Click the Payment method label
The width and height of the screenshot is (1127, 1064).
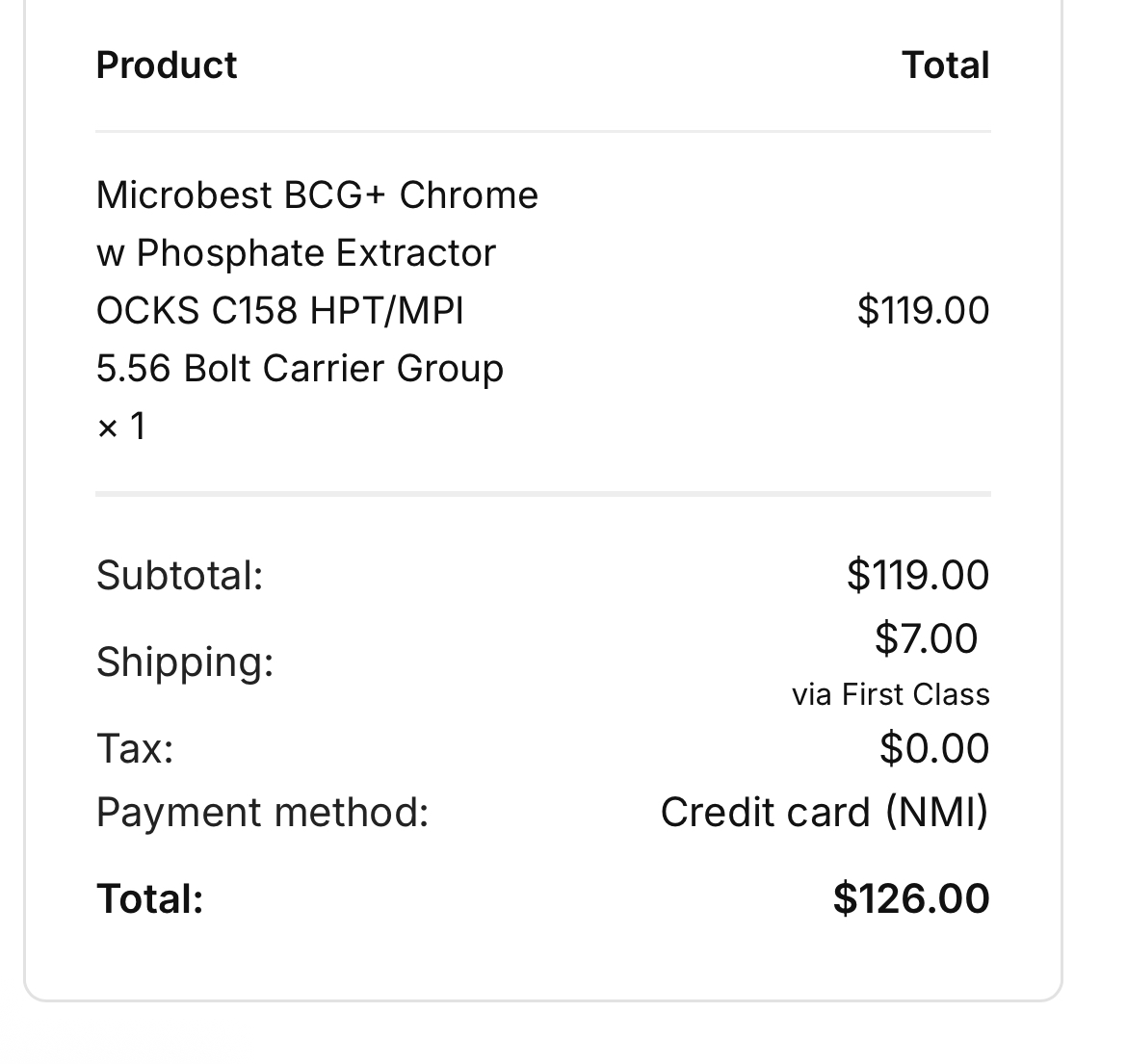(x=262, y=812)
